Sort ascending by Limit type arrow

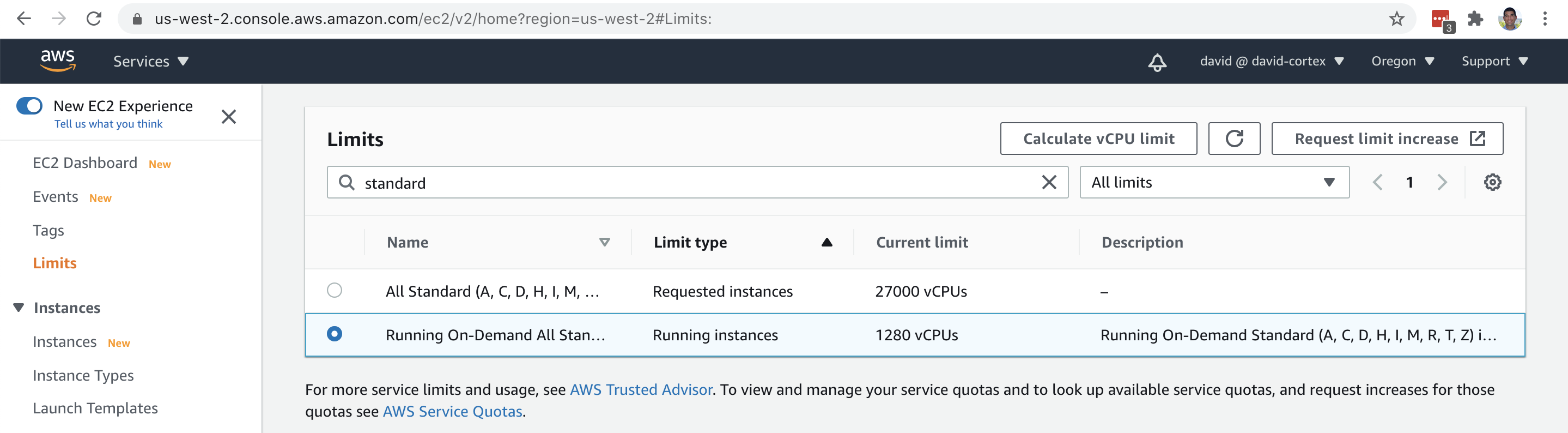click(826, 242)
